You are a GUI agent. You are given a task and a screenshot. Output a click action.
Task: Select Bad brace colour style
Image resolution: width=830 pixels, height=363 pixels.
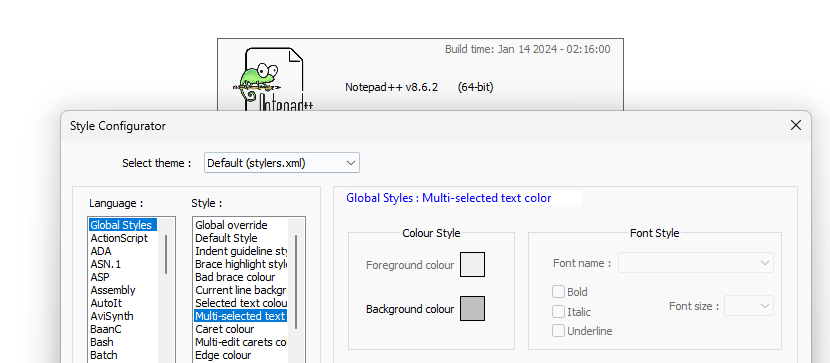pos(235,277)
